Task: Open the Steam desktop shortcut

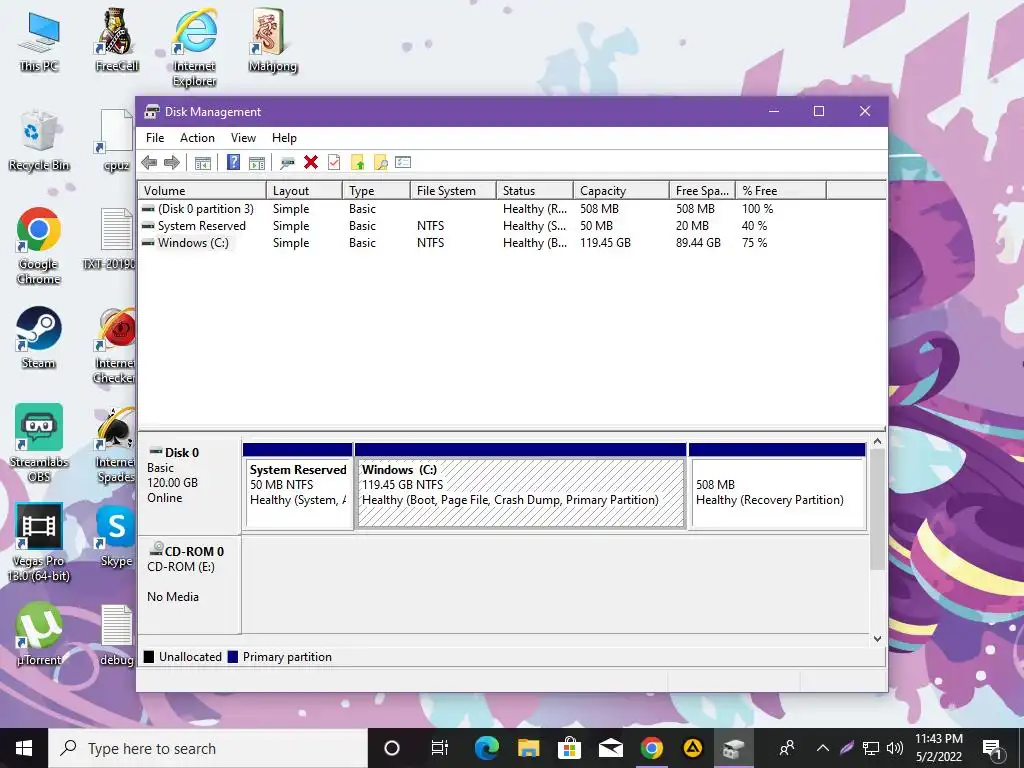Action: (39, 338)
